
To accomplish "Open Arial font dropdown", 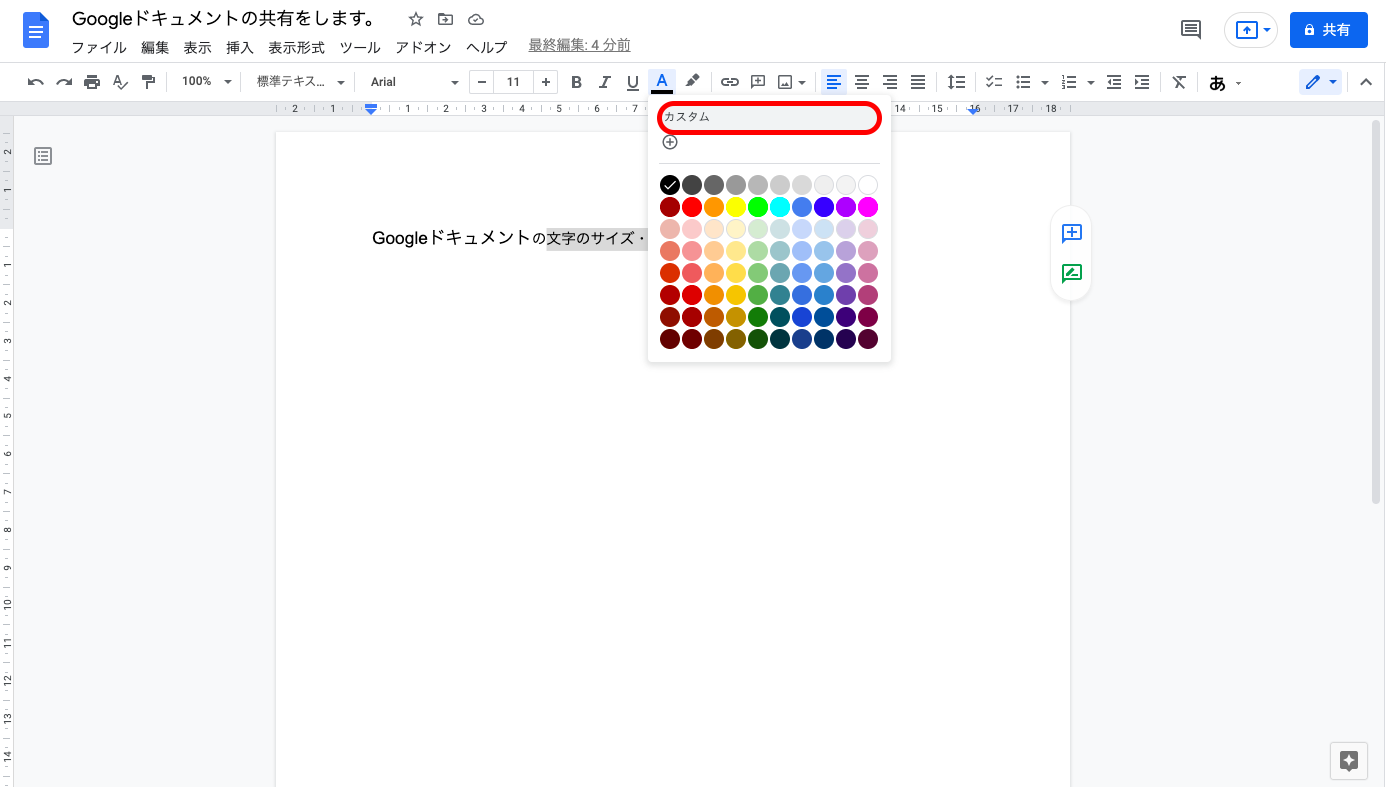I will click(414, 82).
